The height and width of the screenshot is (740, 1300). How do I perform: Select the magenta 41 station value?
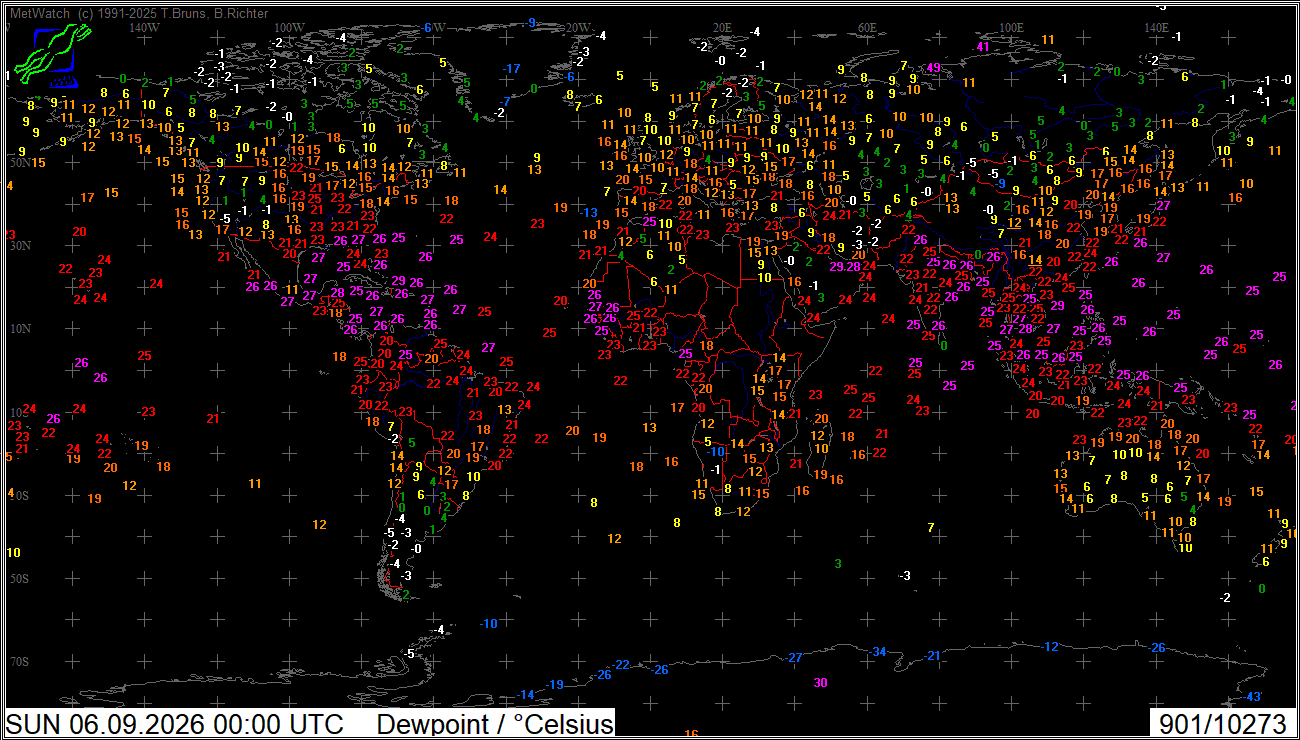pos(983,47)
